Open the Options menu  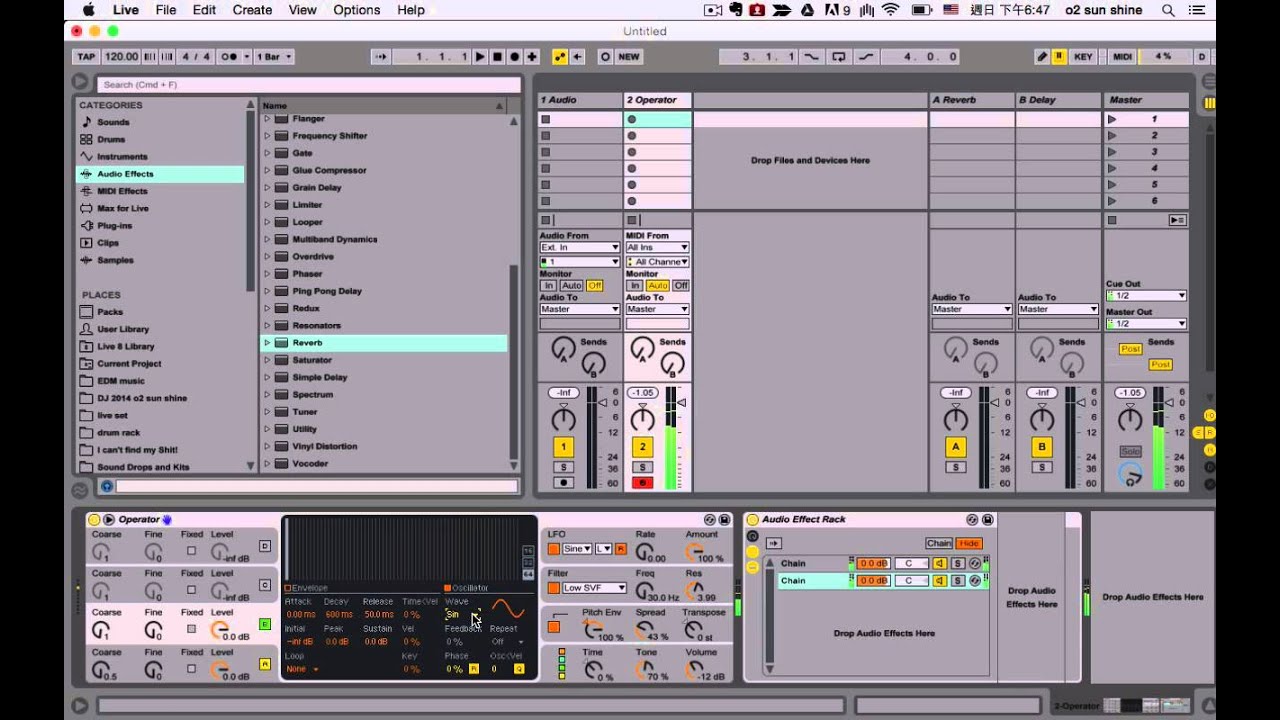click(x=357, y=10)
